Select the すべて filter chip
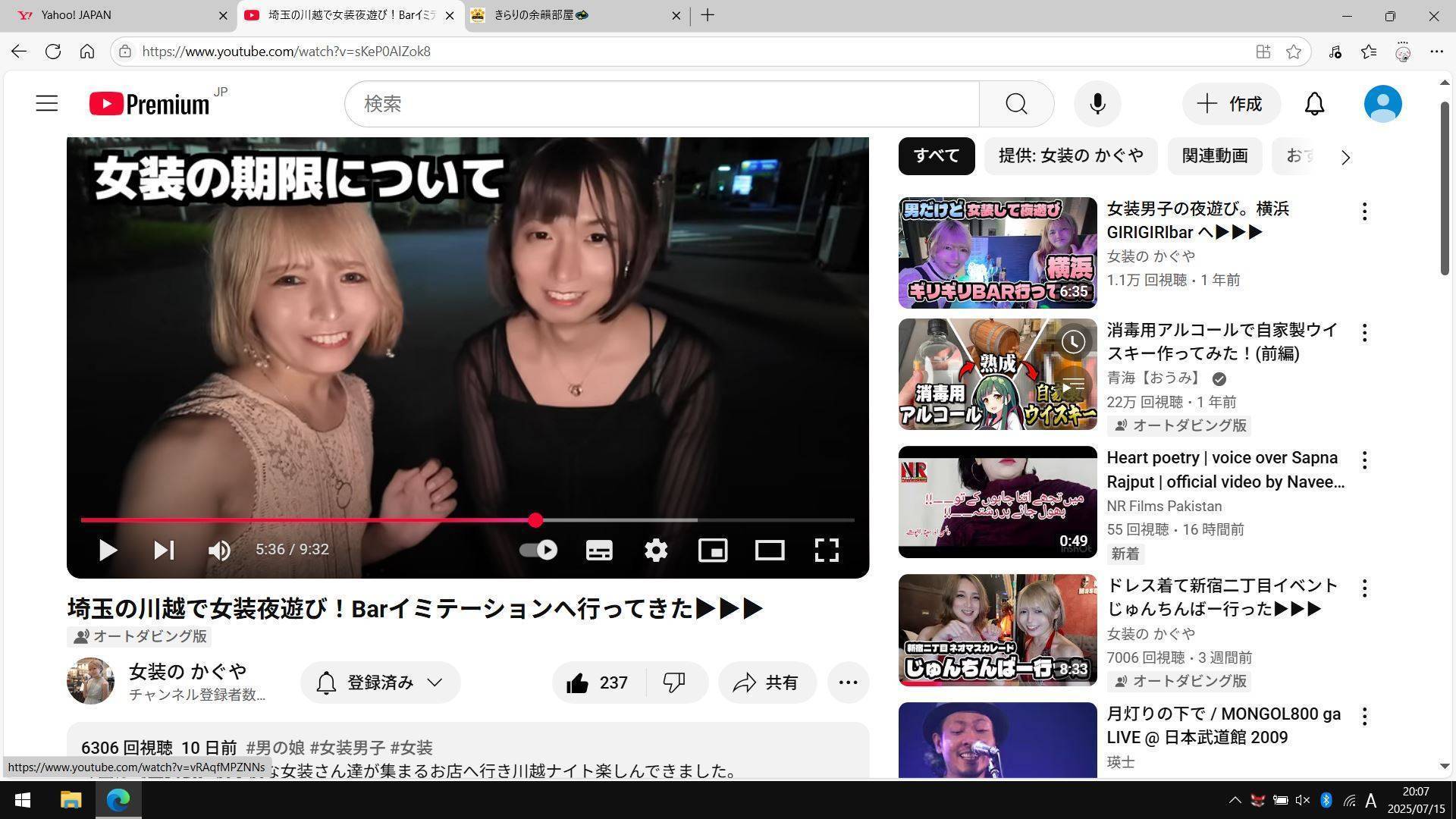1456x819 pixels. (x=937, y=155)
